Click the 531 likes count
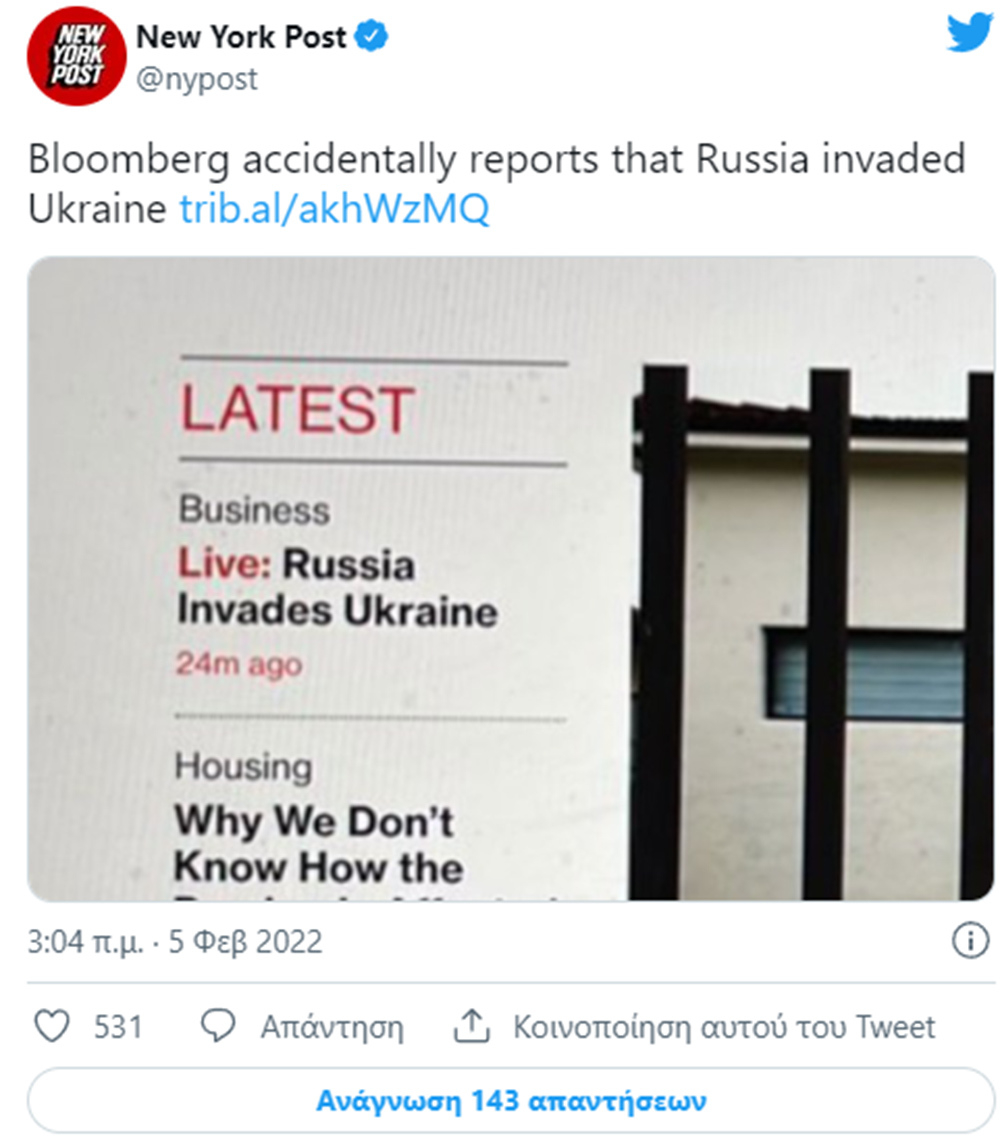 point(118,1027)
